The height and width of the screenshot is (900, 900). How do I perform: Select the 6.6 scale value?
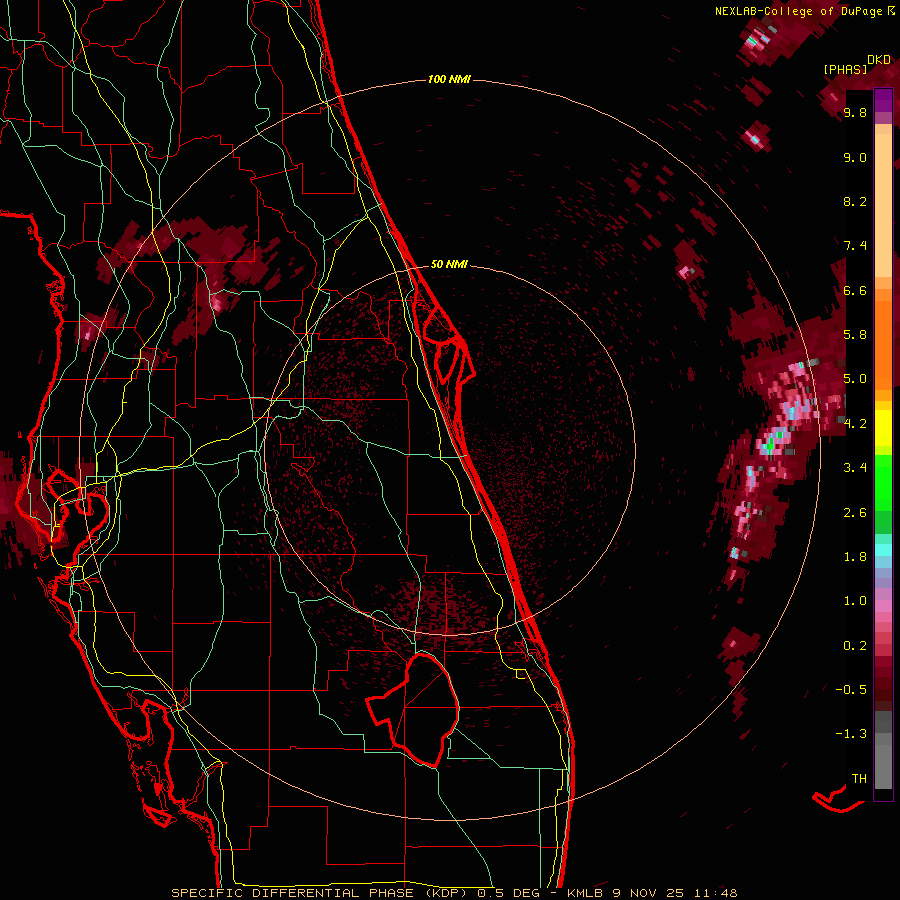(855, 291)
